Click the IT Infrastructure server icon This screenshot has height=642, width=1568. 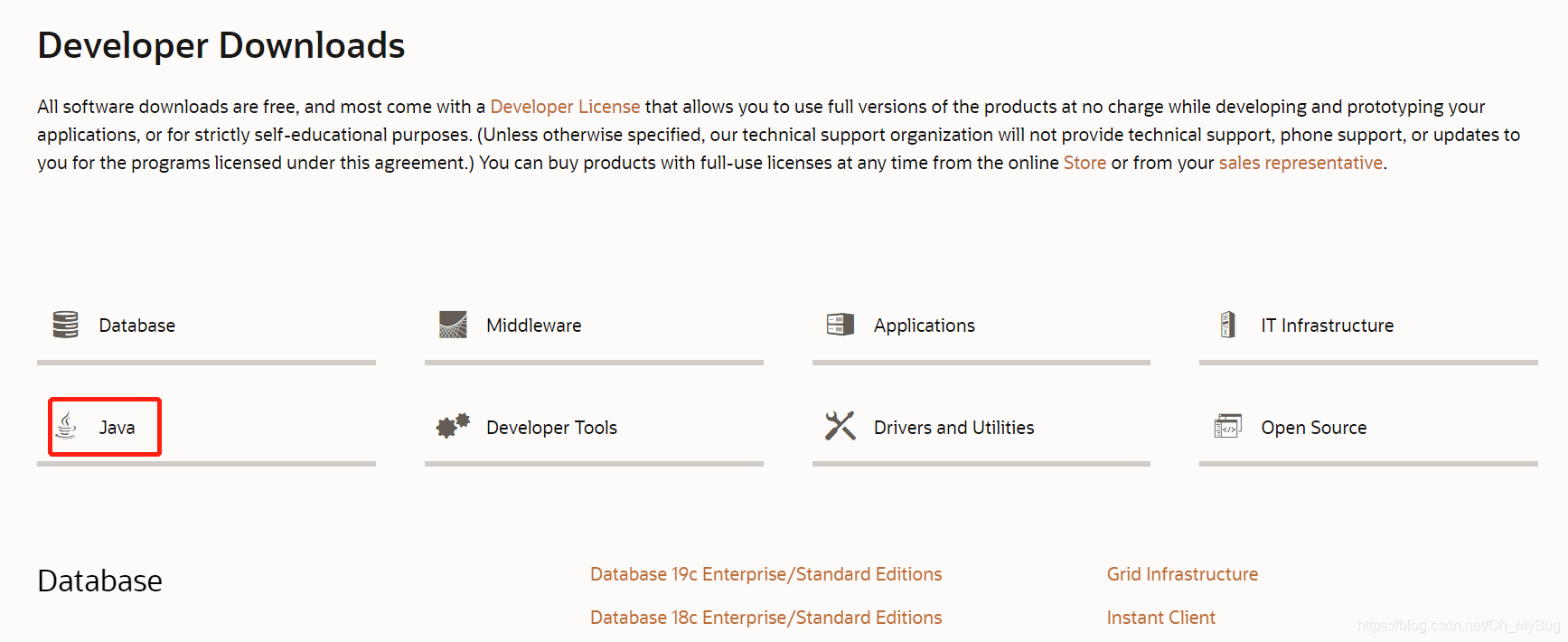(1228, 325)
